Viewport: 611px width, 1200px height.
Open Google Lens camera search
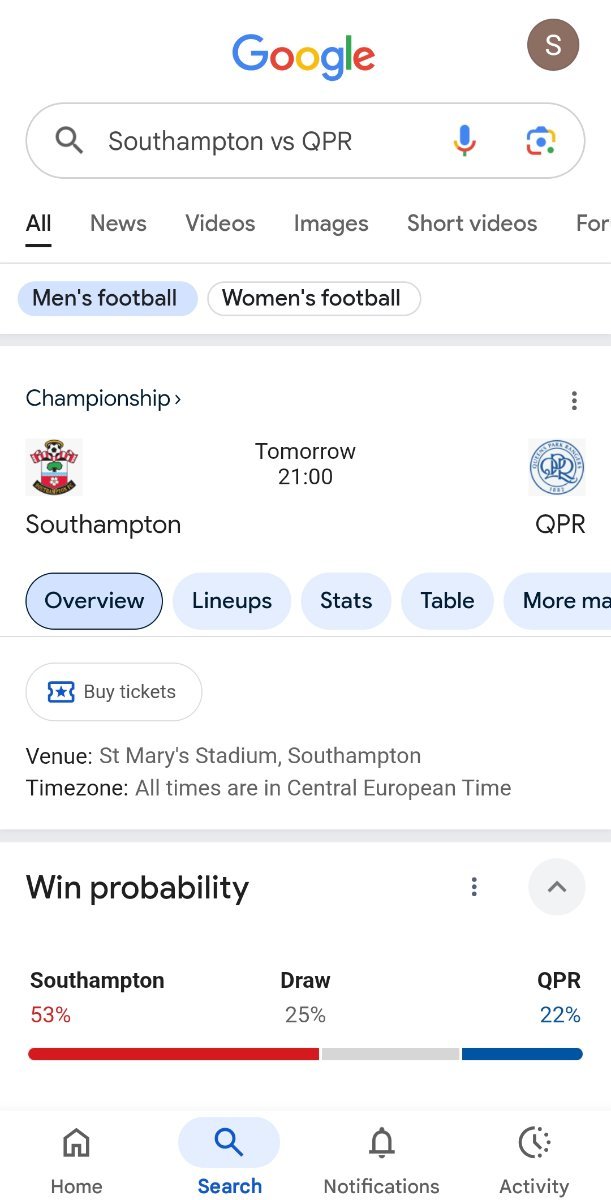[540, 141]
